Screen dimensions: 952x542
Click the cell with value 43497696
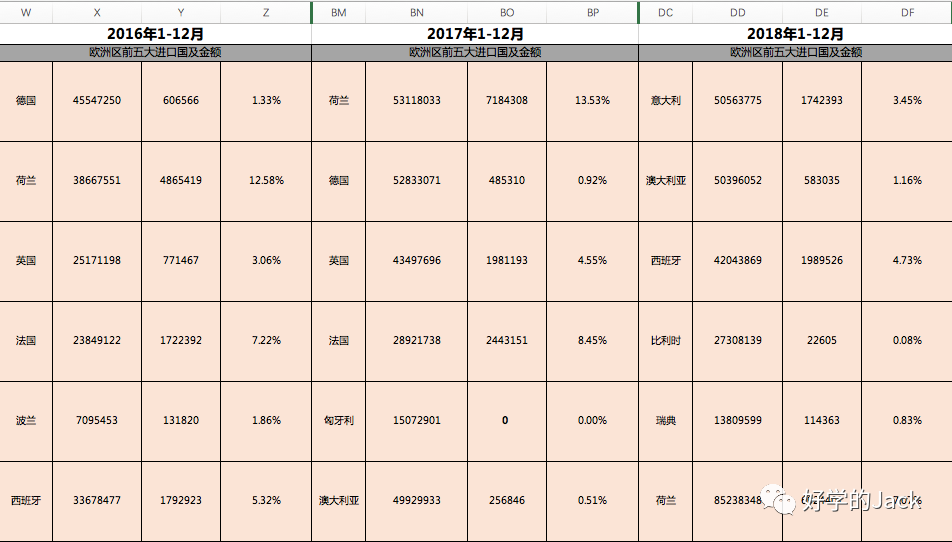(416, 261)
